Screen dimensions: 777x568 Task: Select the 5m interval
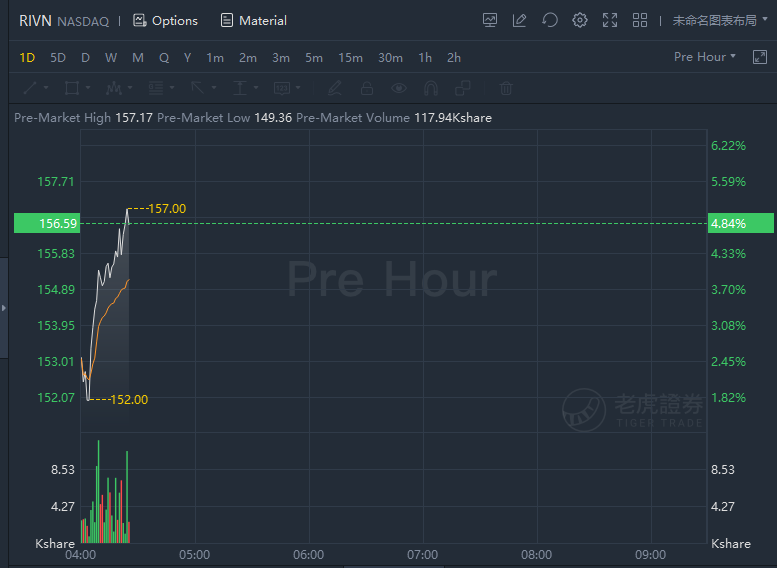pos(314,58)
